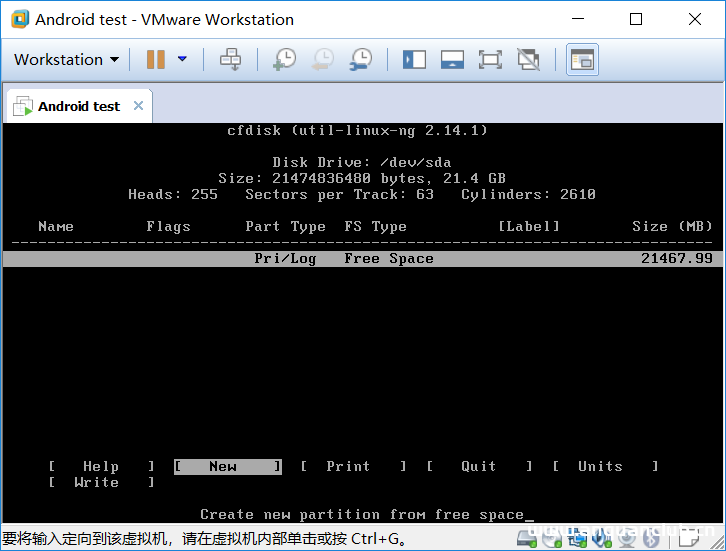Click the Disk Drive: /dev/sda text

[x=362, y=163]
